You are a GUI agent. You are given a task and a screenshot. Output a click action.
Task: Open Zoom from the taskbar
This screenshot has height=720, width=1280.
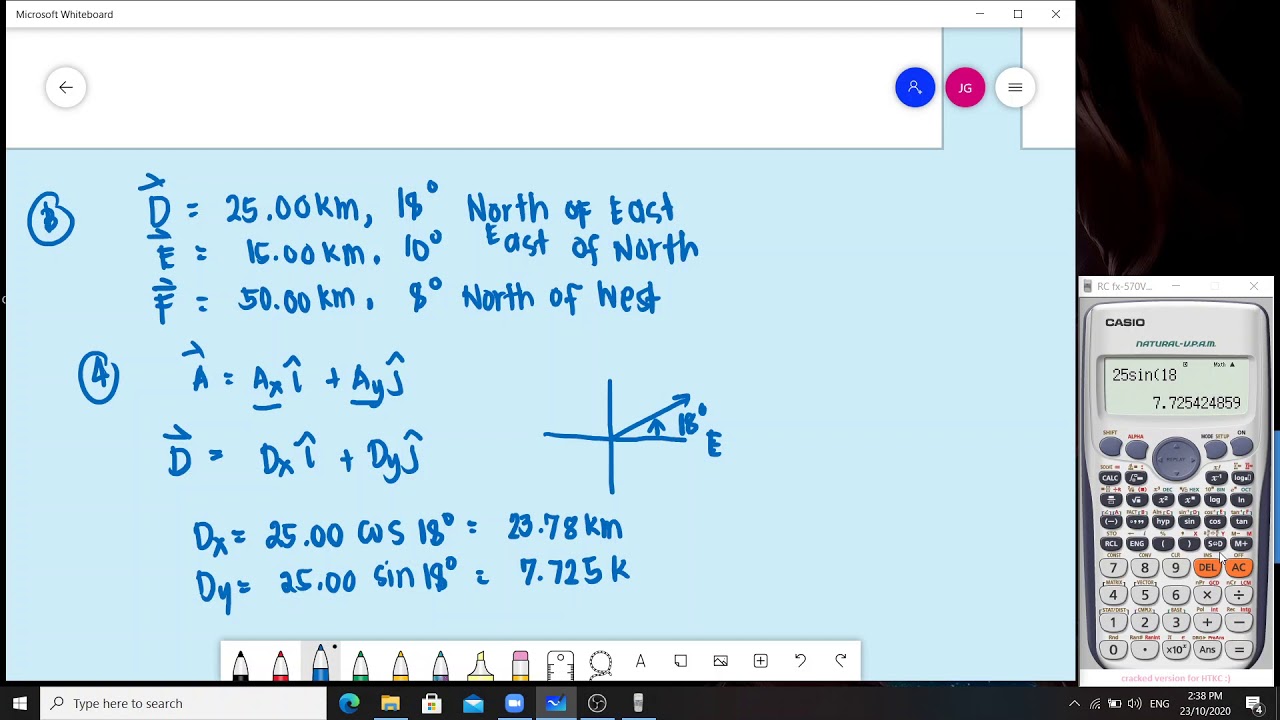pos(514,703)
